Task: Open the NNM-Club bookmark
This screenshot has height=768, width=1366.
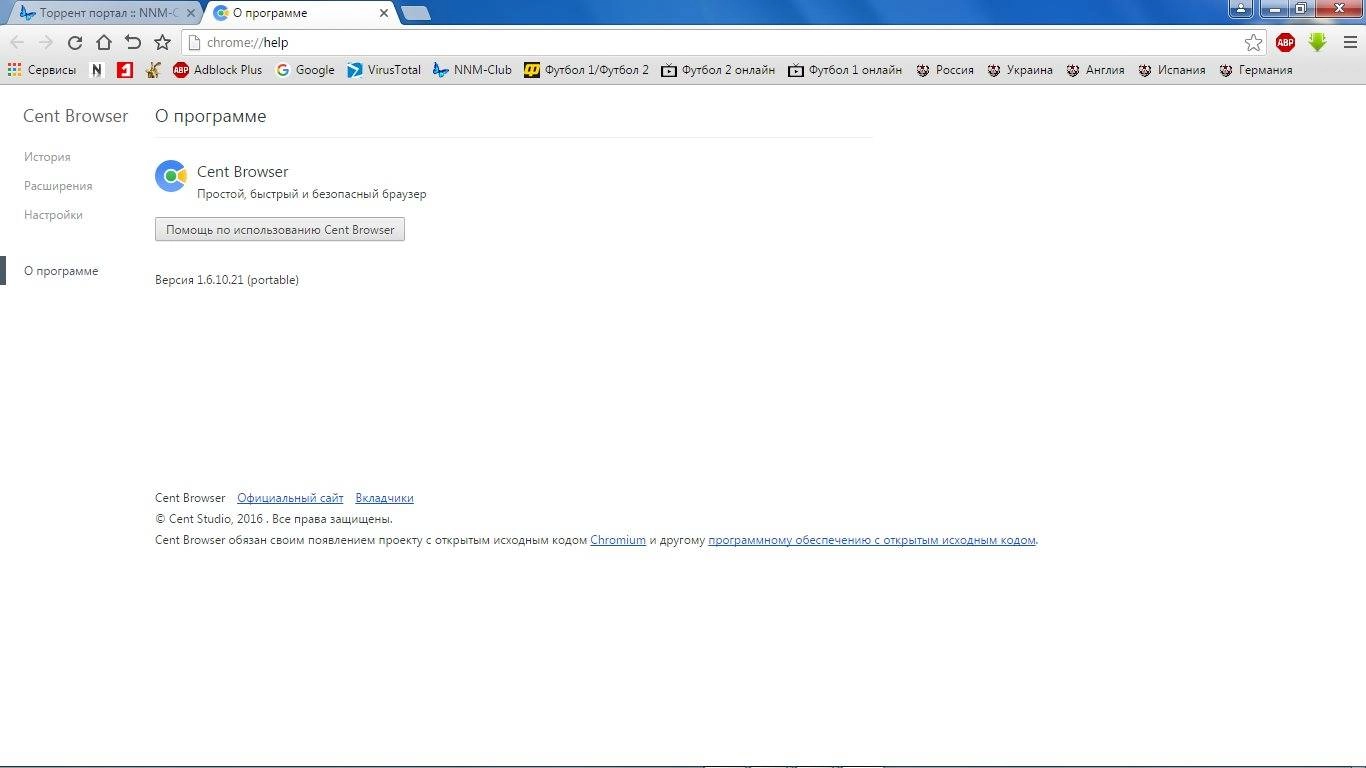Action: click(x=472, y=70)
